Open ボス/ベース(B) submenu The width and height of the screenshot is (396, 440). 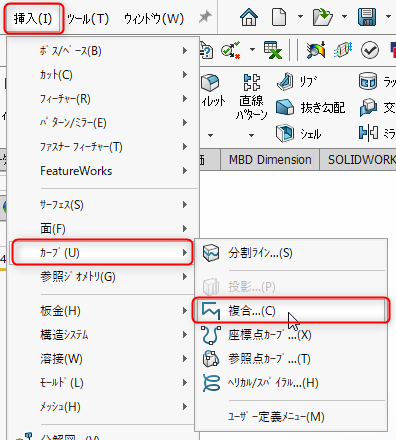pos(103,51)
